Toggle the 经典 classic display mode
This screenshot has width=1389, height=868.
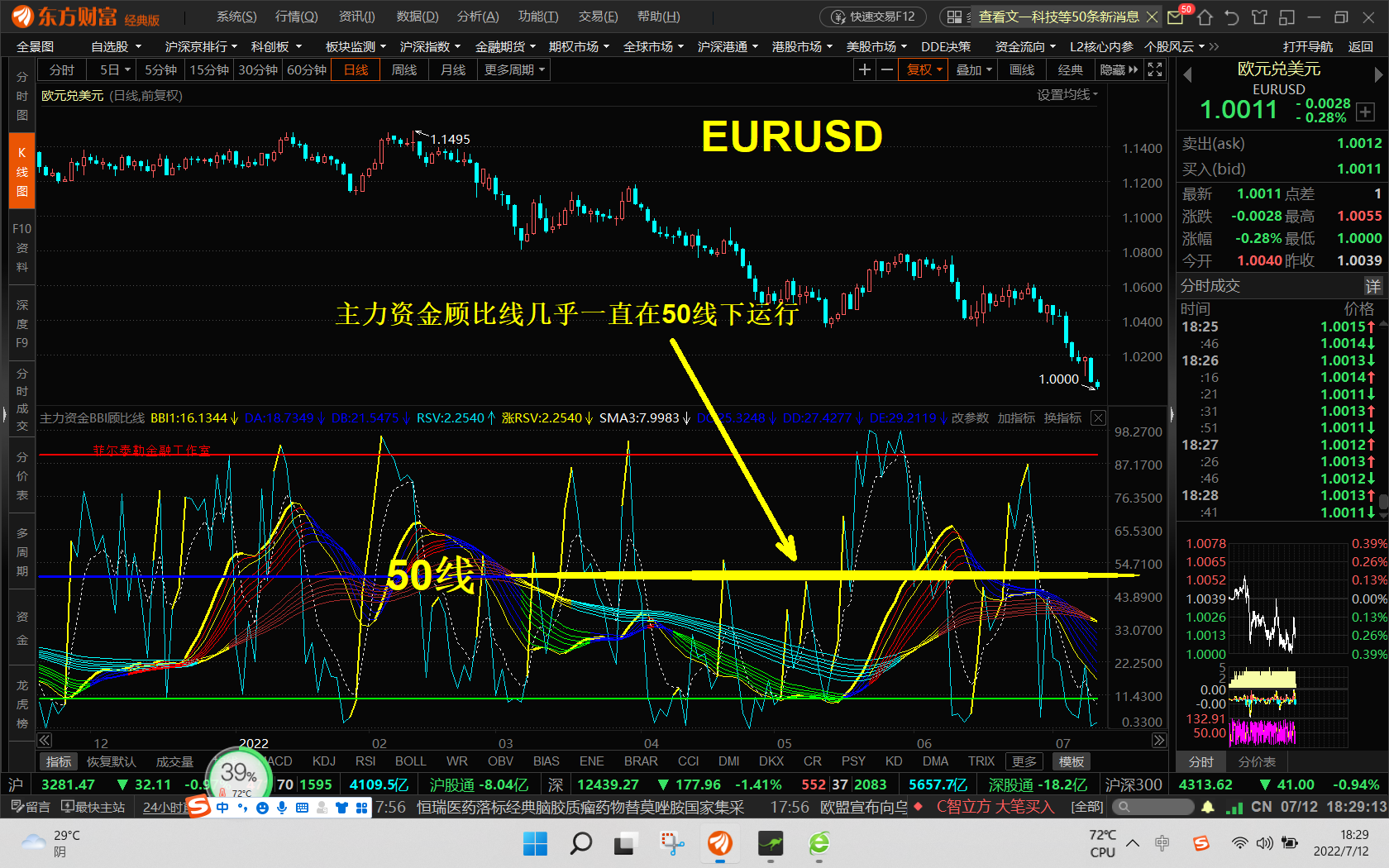tap(1070, 69)
